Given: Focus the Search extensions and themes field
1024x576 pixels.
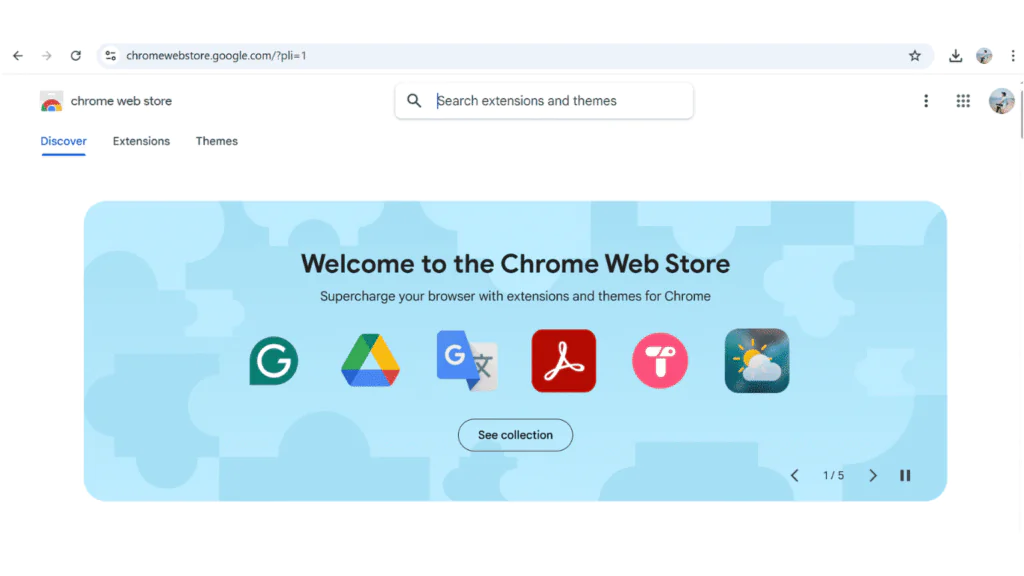Looking at the screenshot, I should [544, 101].
